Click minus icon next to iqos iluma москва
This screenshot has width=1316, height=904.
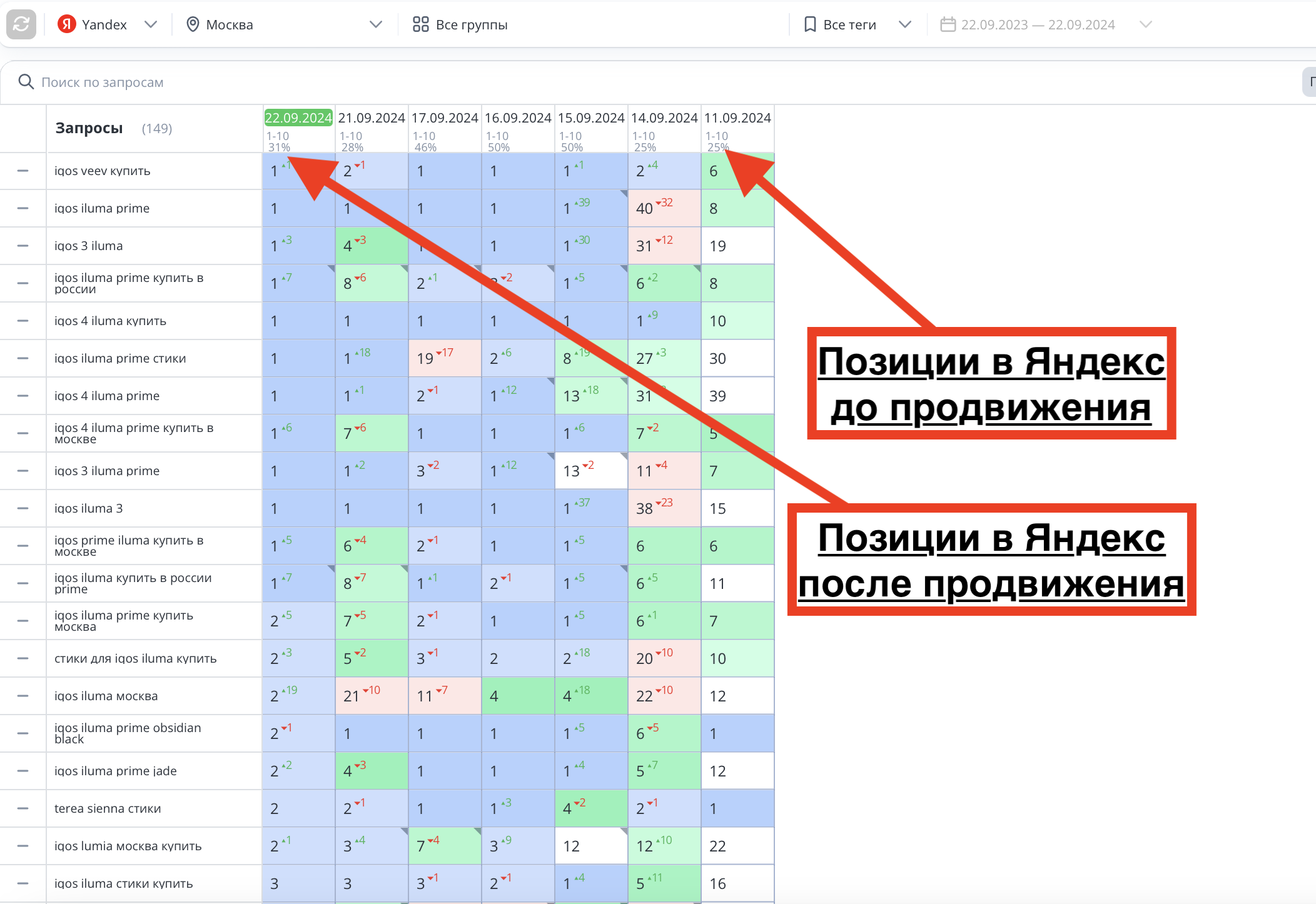tap(23, 696)
